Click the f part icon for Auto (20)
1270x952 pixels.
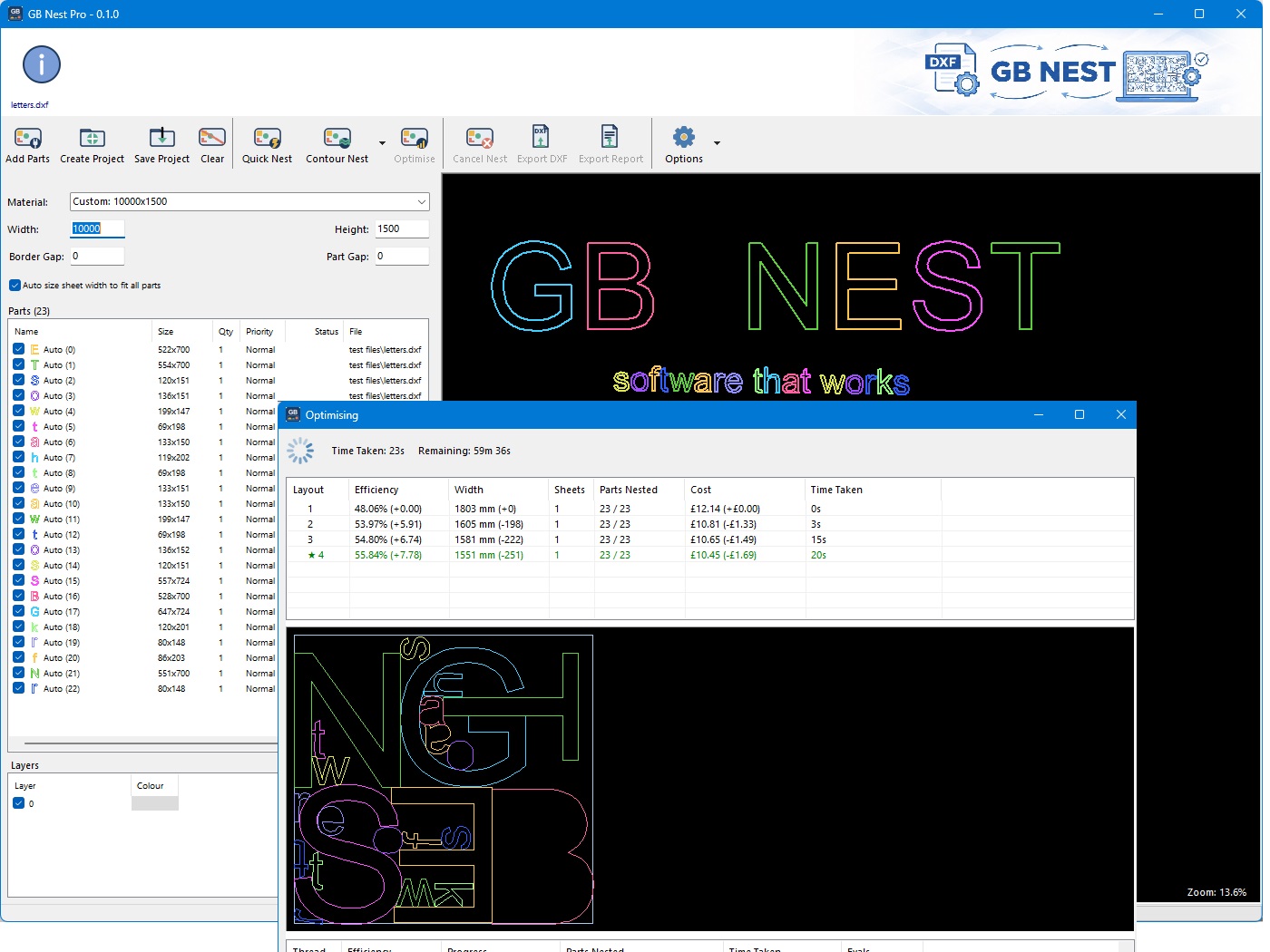(x=34, y=658)
